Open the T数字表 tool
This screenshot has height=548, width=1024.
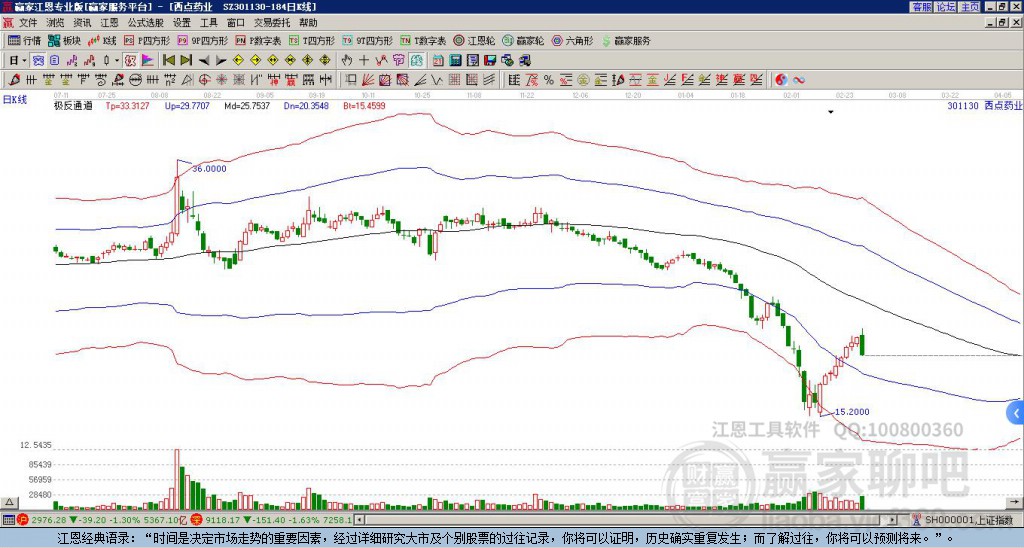click(x=423, y=40)
